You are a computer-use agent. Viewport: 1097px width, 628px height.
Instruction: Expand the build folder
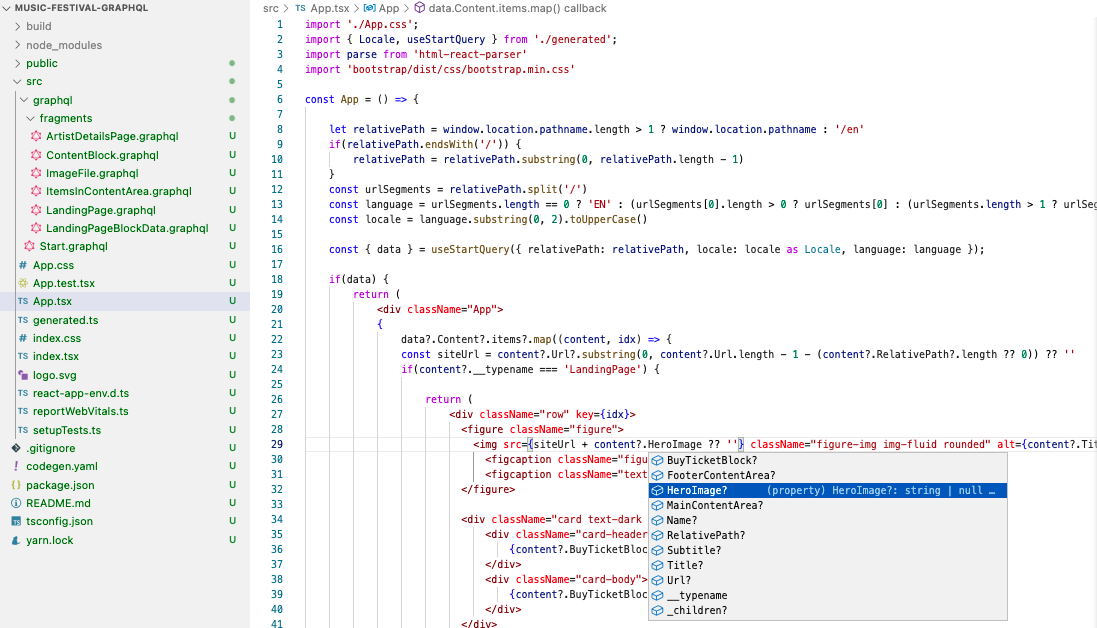(x=18, y=26)
